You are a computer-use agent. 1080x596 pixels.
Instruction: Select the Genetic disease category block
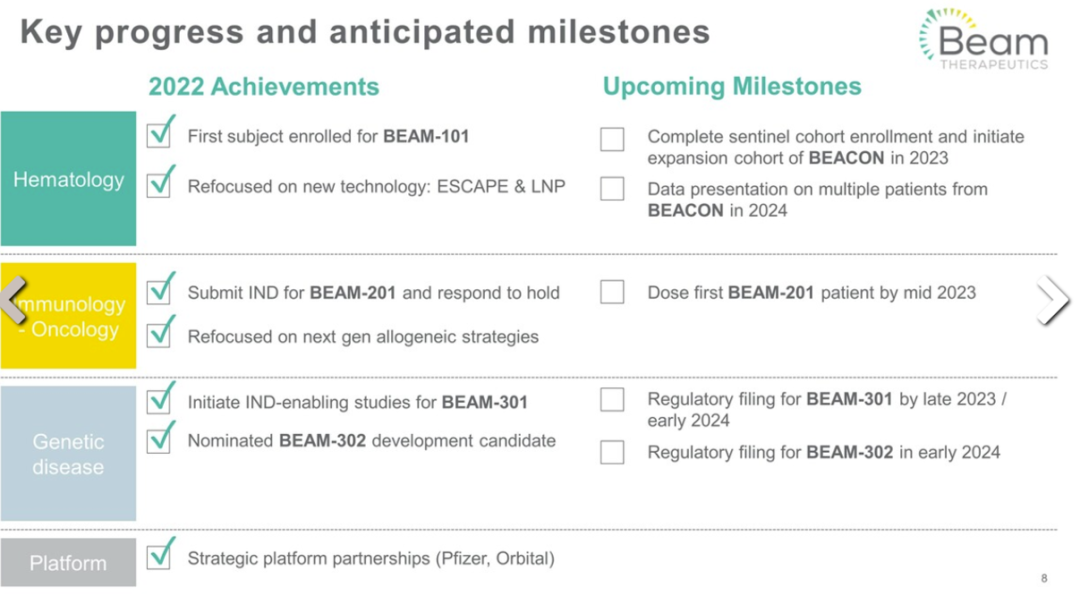[68, 453]
